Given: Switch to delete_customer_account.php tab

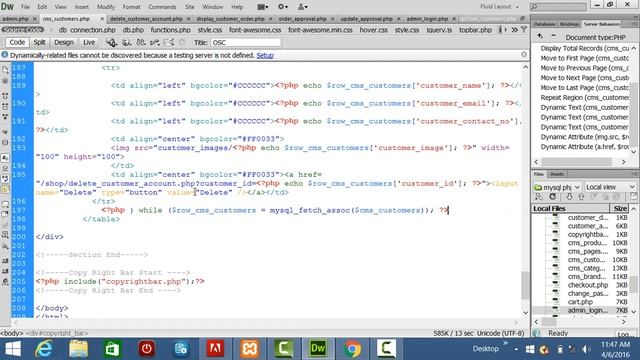Looking at the screenshot, I should tap(146, 19).
